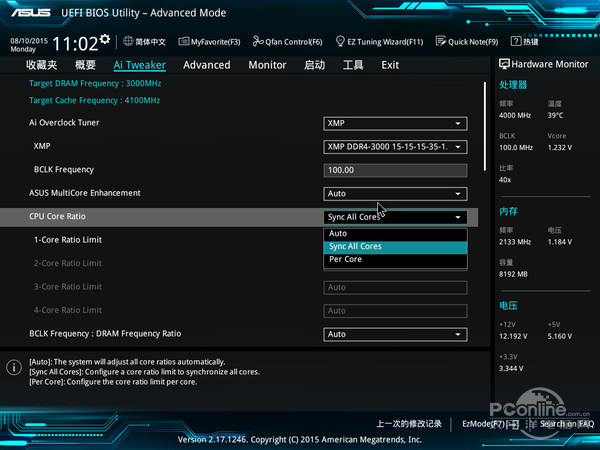Open BCLK Frequency : DRAM Frequency Ratio dropdown
This screenshot has height=450, width=600.
pos(395,334)
